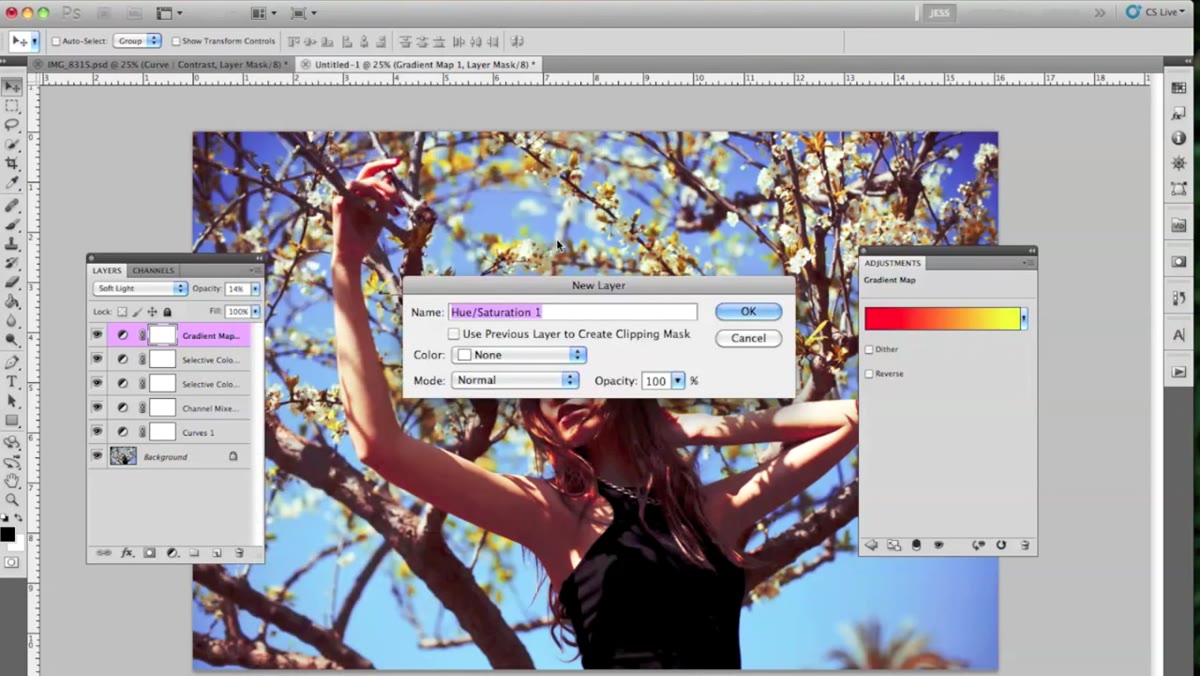
Task: Enable the Dither checkbox
Action: click(869, 350)
